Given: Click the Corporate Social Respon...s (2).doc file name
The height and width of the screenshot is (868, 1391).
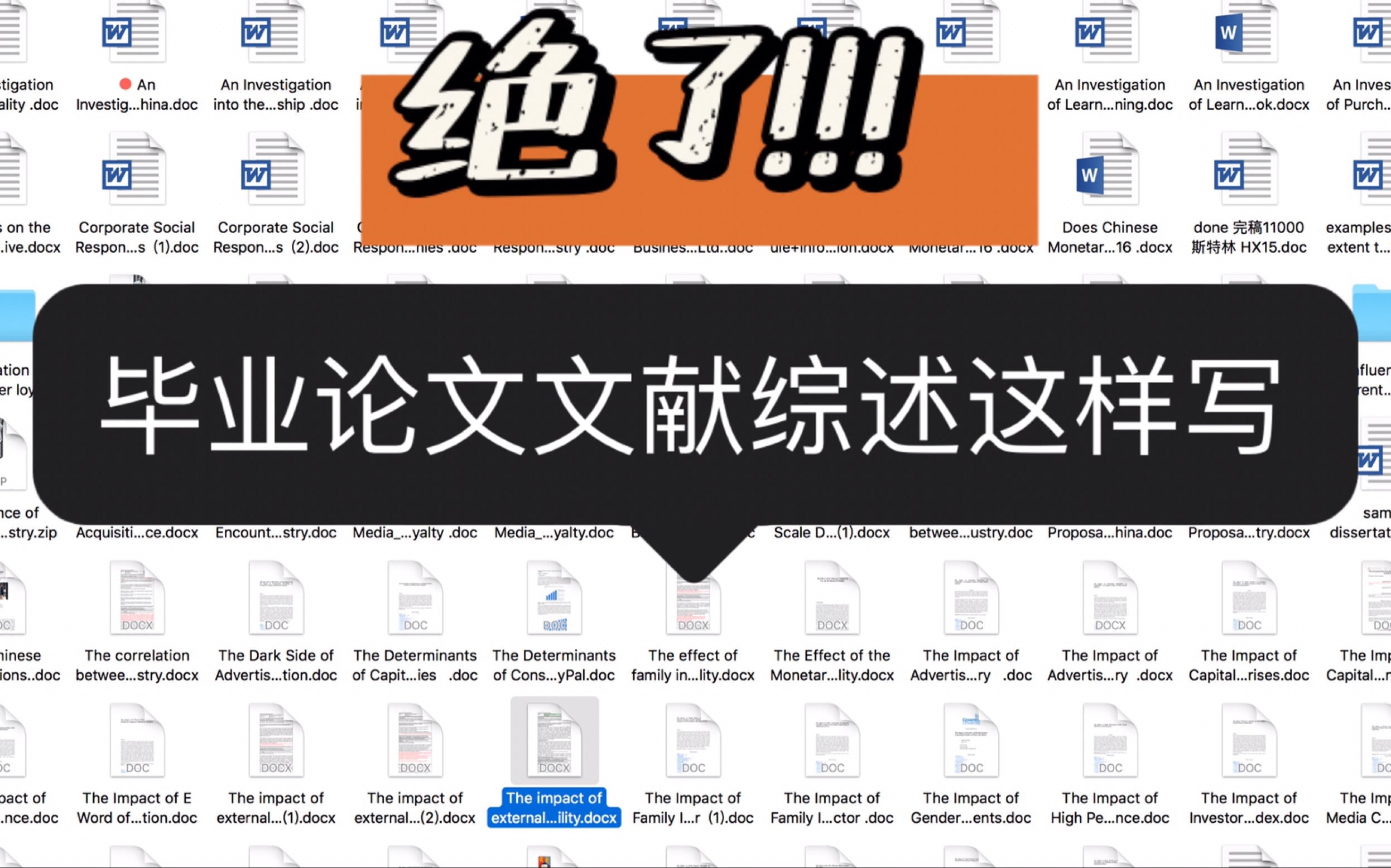Looking at the screenshot, I should [x=276, y=237].
